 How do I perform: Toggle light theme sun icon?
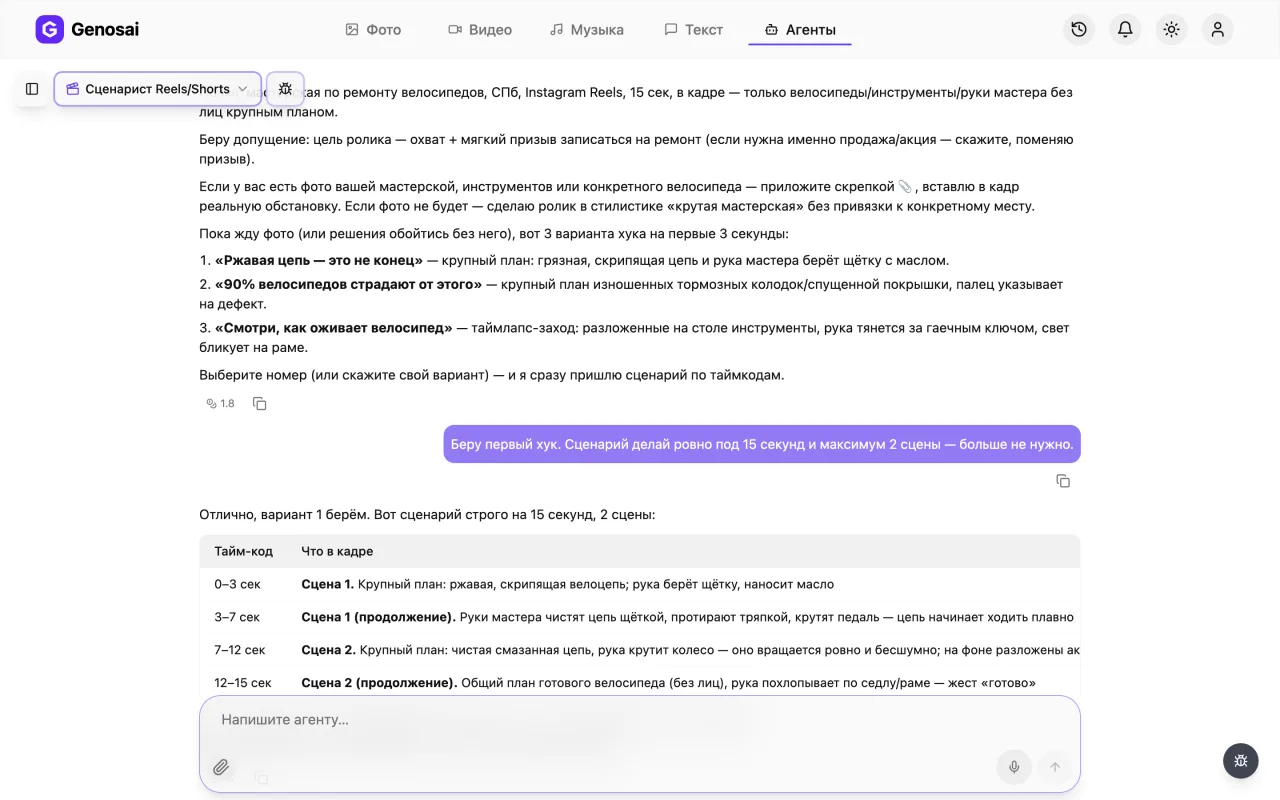click(1171, 29)
